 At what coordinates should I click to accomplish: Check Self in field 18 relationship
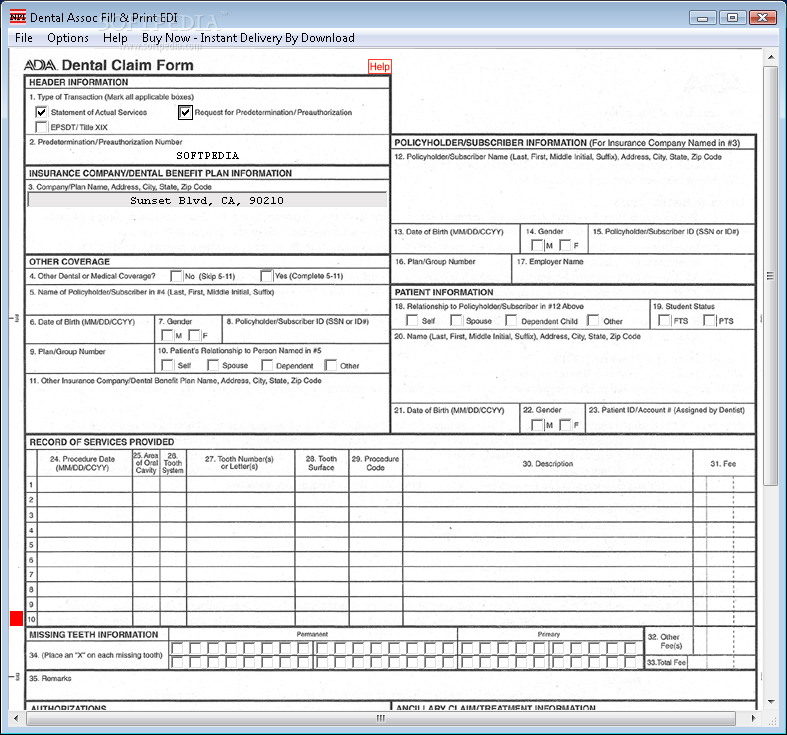pos(412,320)
